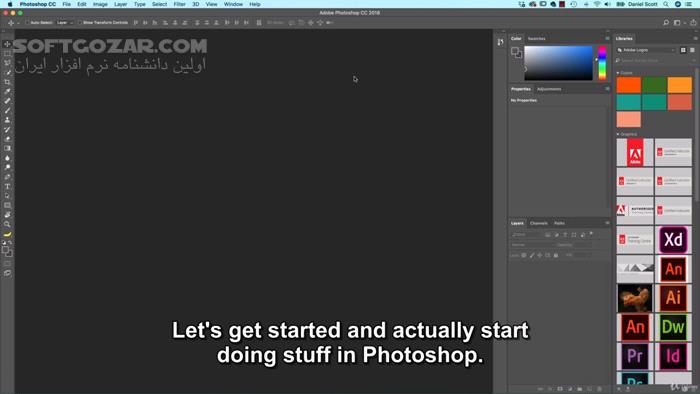The image size is (700, 394).
Task: Select the Move tool in the toolbar
Action: tap(7, 44)
